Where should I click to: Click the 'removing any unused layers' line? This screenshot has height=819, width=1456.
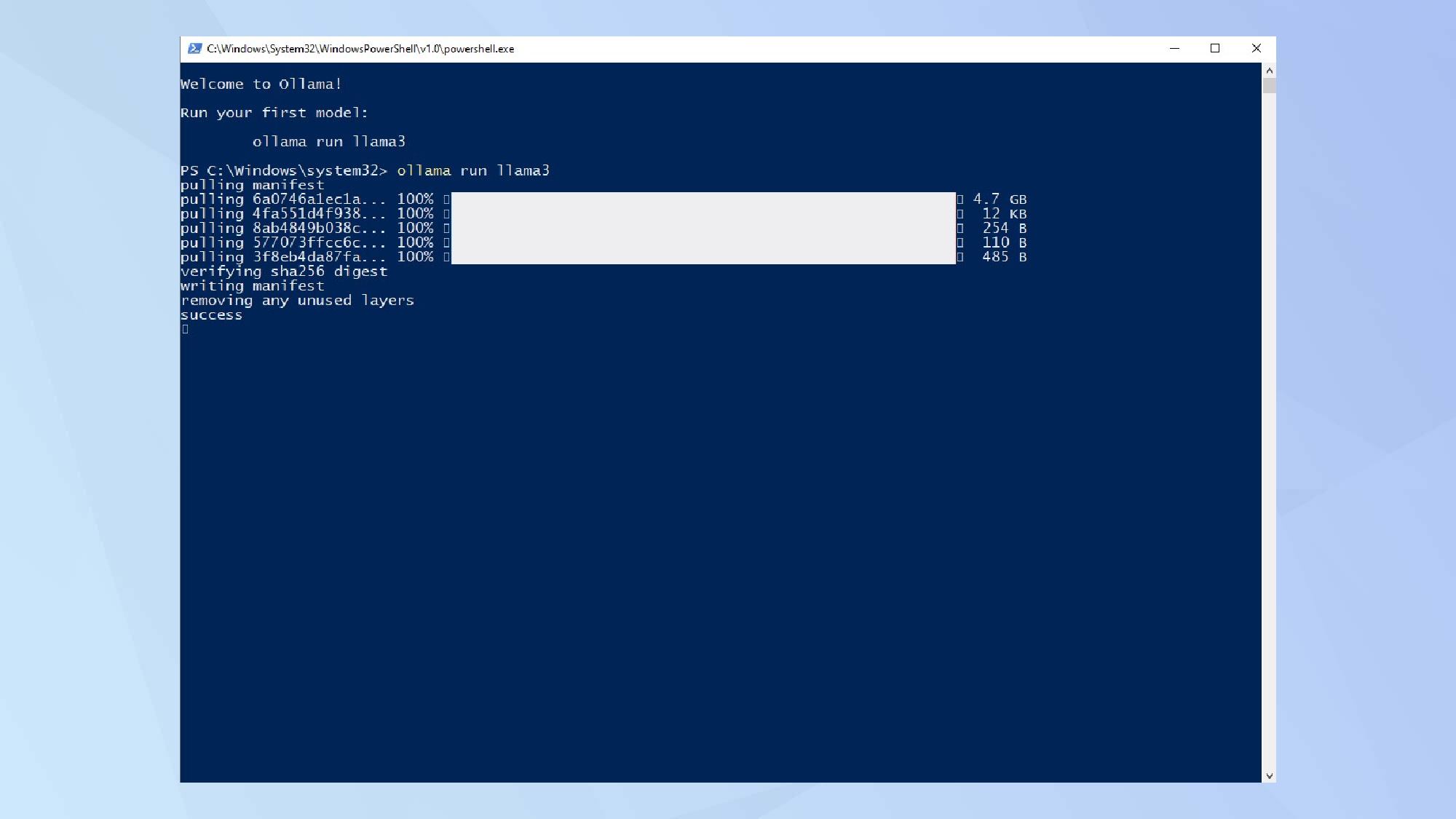[297, 301]
